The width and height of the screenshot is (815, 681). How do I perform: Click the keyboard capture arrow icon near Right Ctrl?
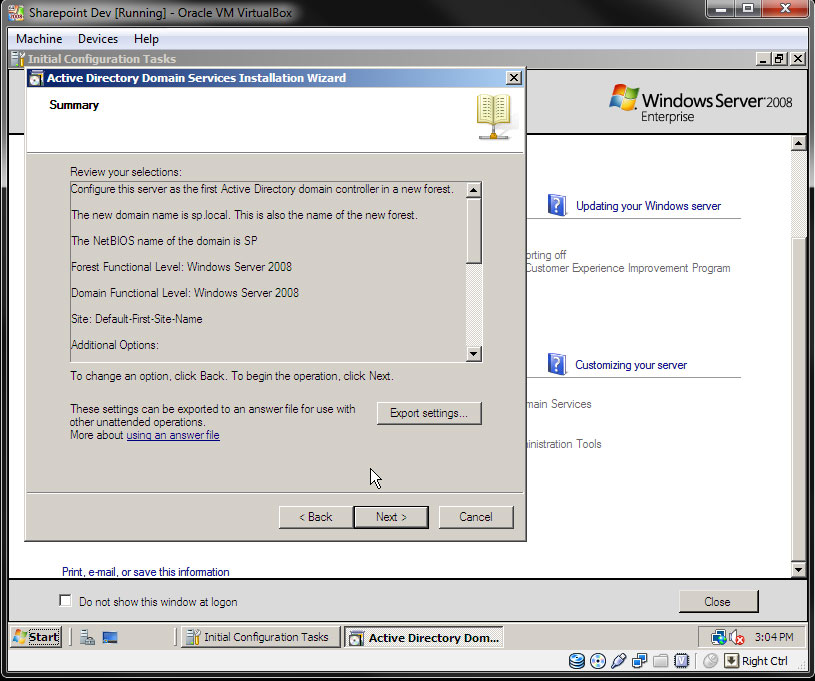point(731,661)
